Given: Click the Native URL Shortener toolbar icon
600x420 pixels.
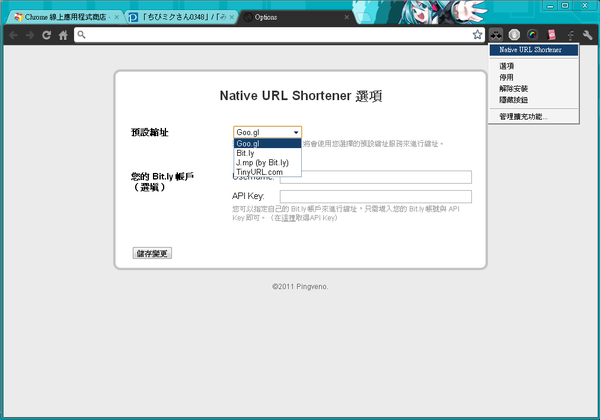Looking at the screenshot, I should pos(496,35).
